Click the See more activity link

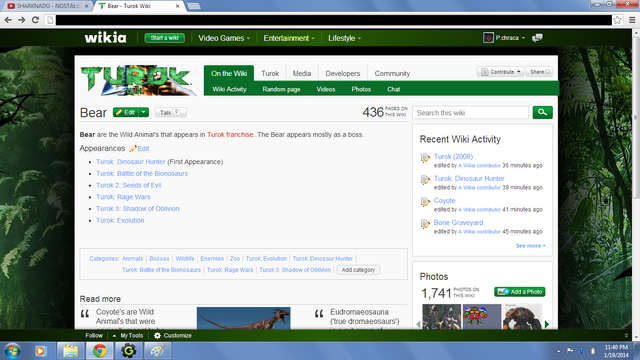530,246
